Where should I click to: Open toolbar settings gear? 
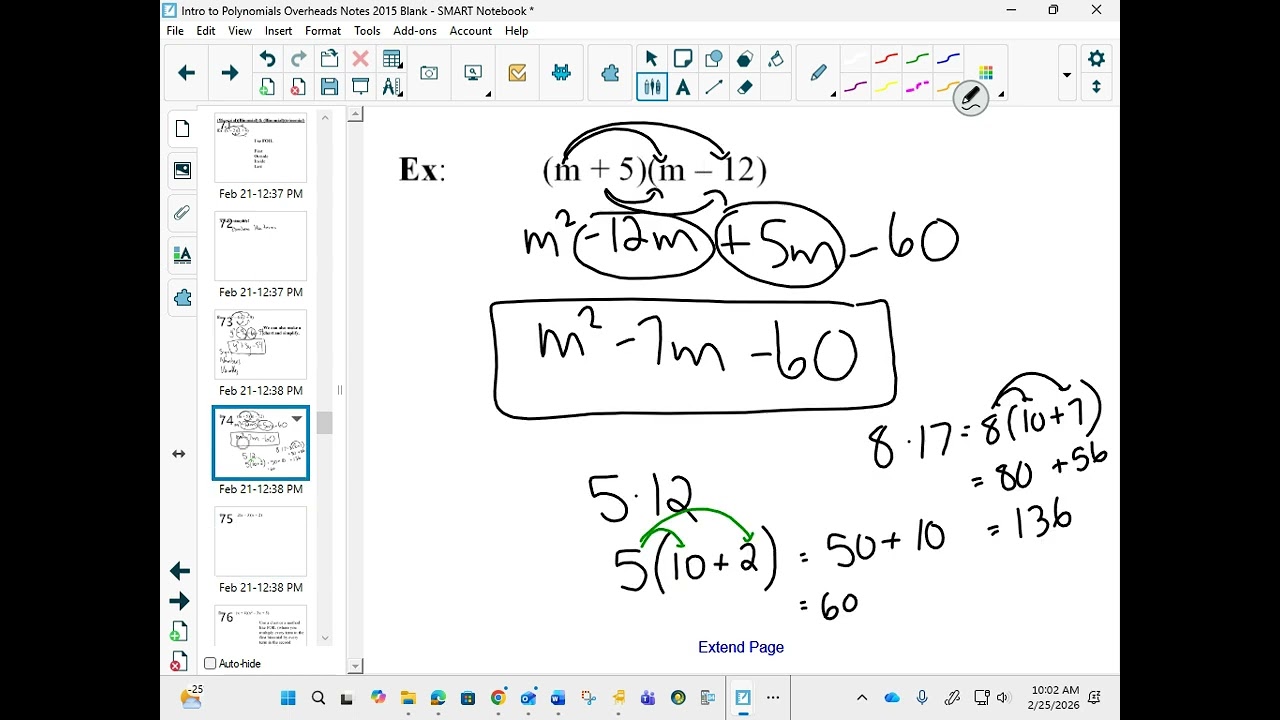(1096, 59)
